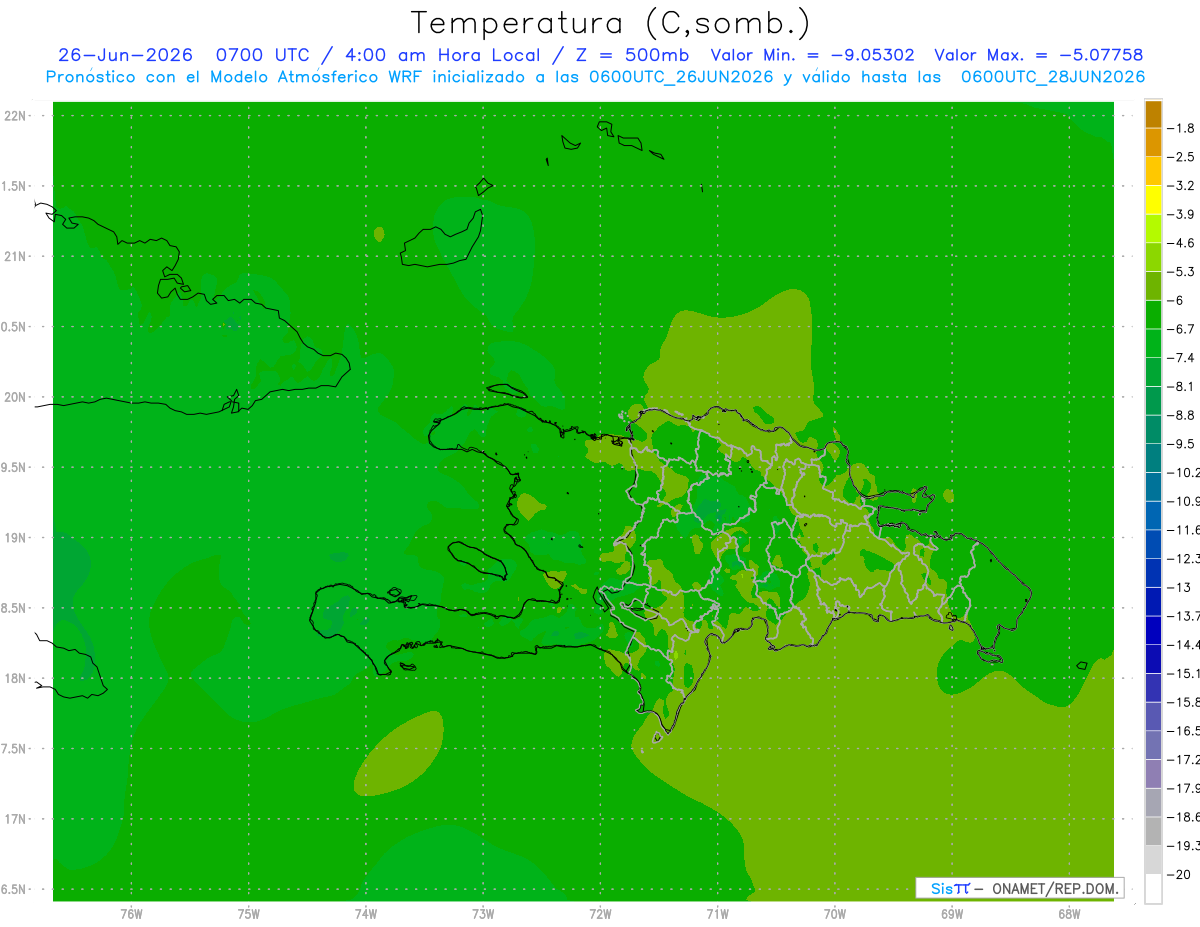Select the white legend swatch below -20

[1153, 889]
